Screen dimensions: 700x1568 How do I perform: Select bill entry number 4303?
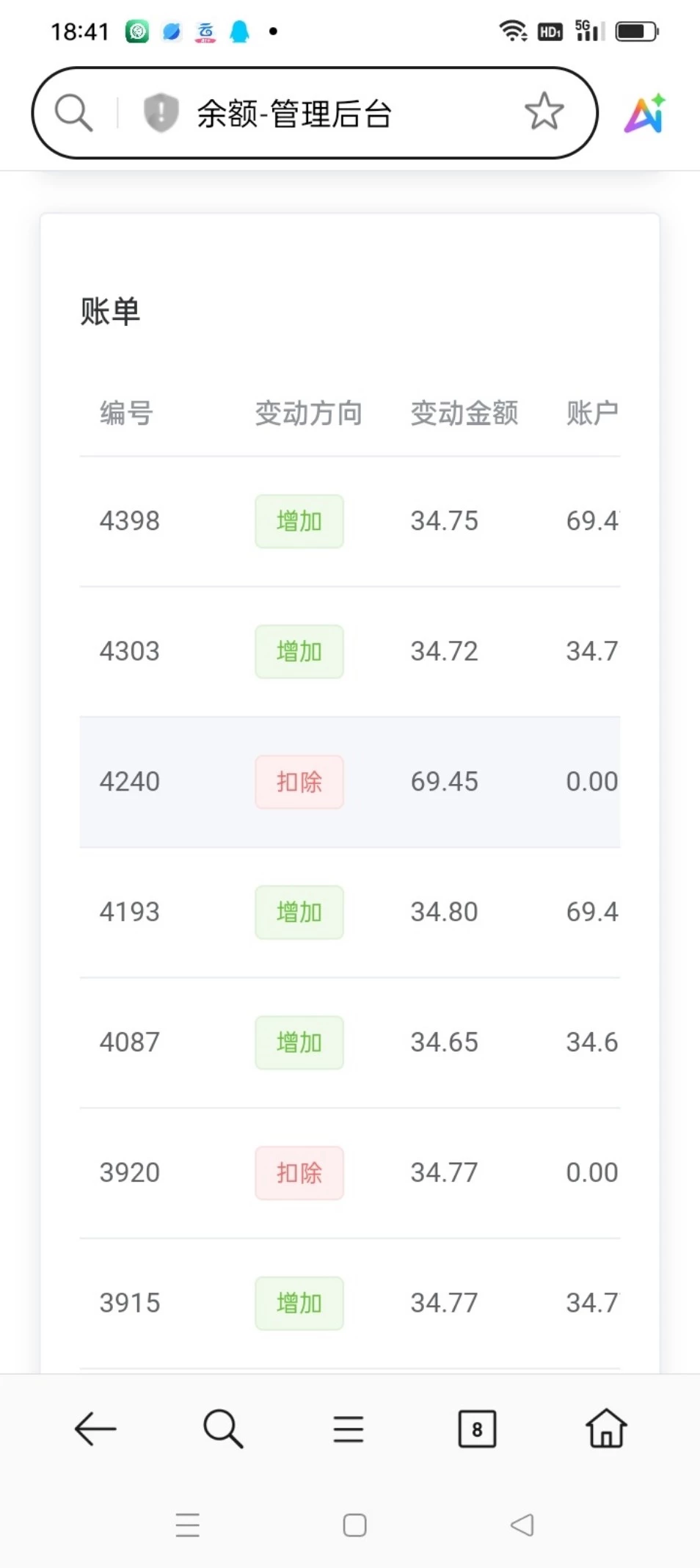[x=130, y=651]
